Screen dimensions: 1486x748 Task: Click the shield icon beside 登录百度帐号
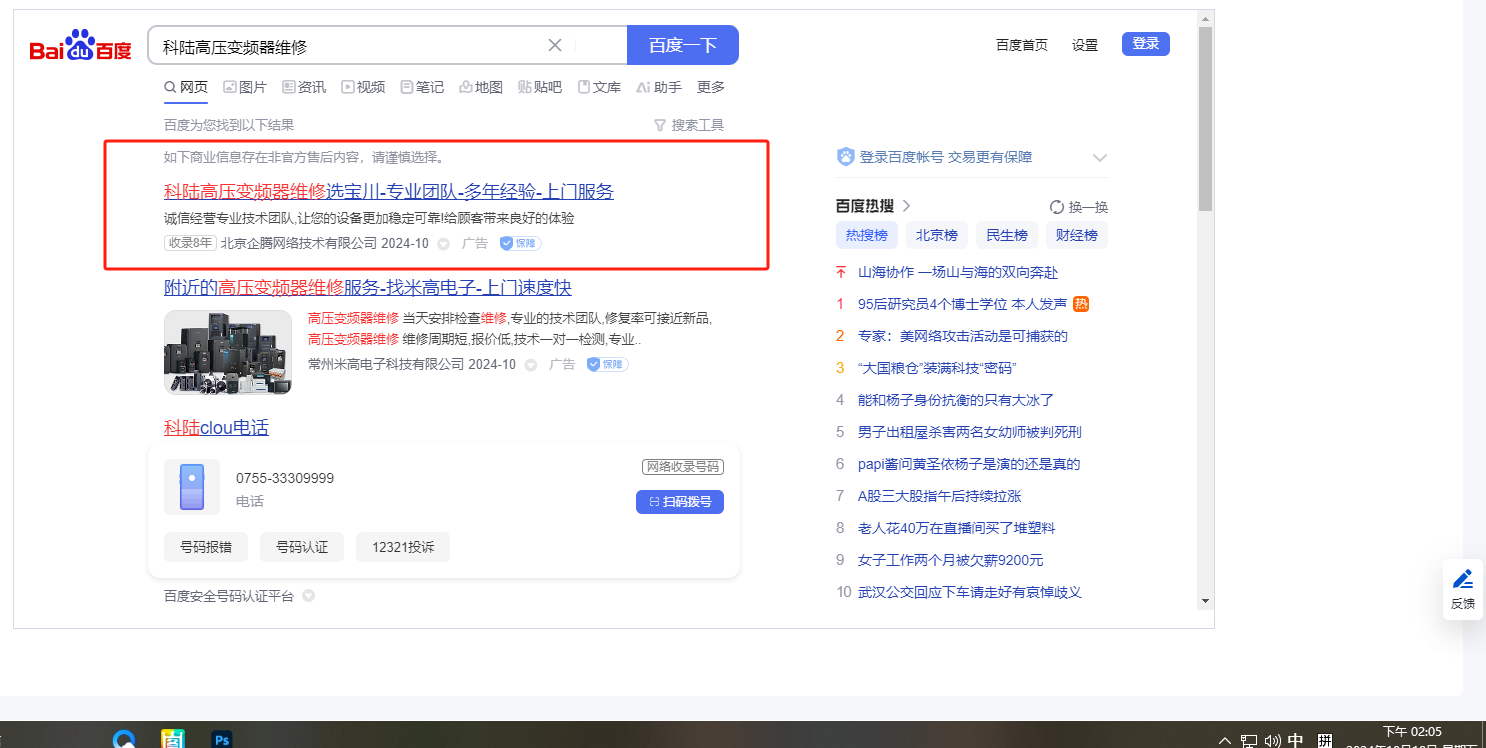(845, 157)
